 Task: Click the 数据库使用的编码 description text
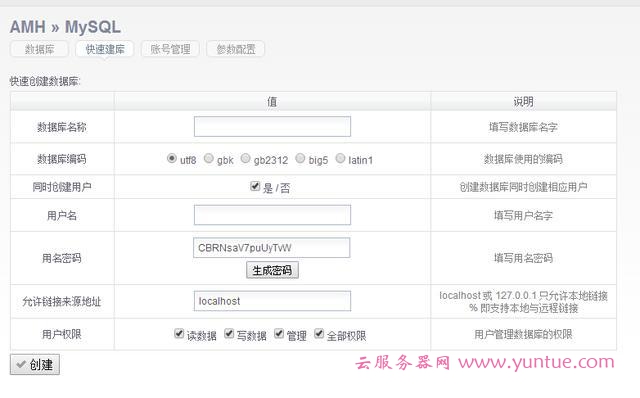pyautogui.click(x=523, y=159)
